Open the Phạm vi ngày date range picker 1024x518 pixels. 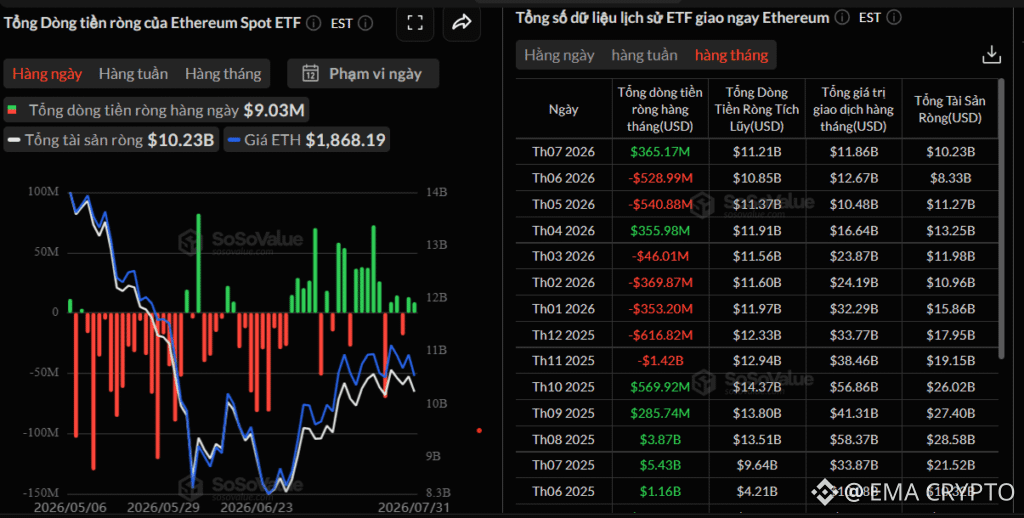pyautogui.click(x=363, y=73)
